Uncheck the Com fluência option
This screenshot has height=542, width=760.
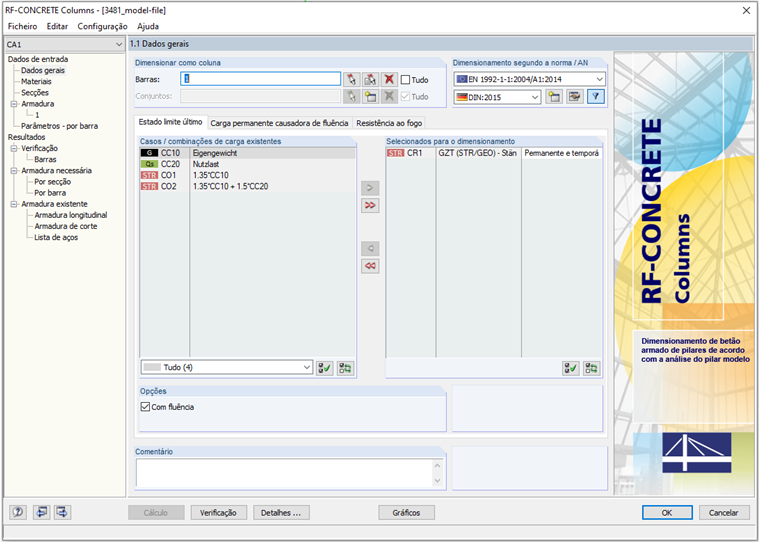tap(145, 407)
